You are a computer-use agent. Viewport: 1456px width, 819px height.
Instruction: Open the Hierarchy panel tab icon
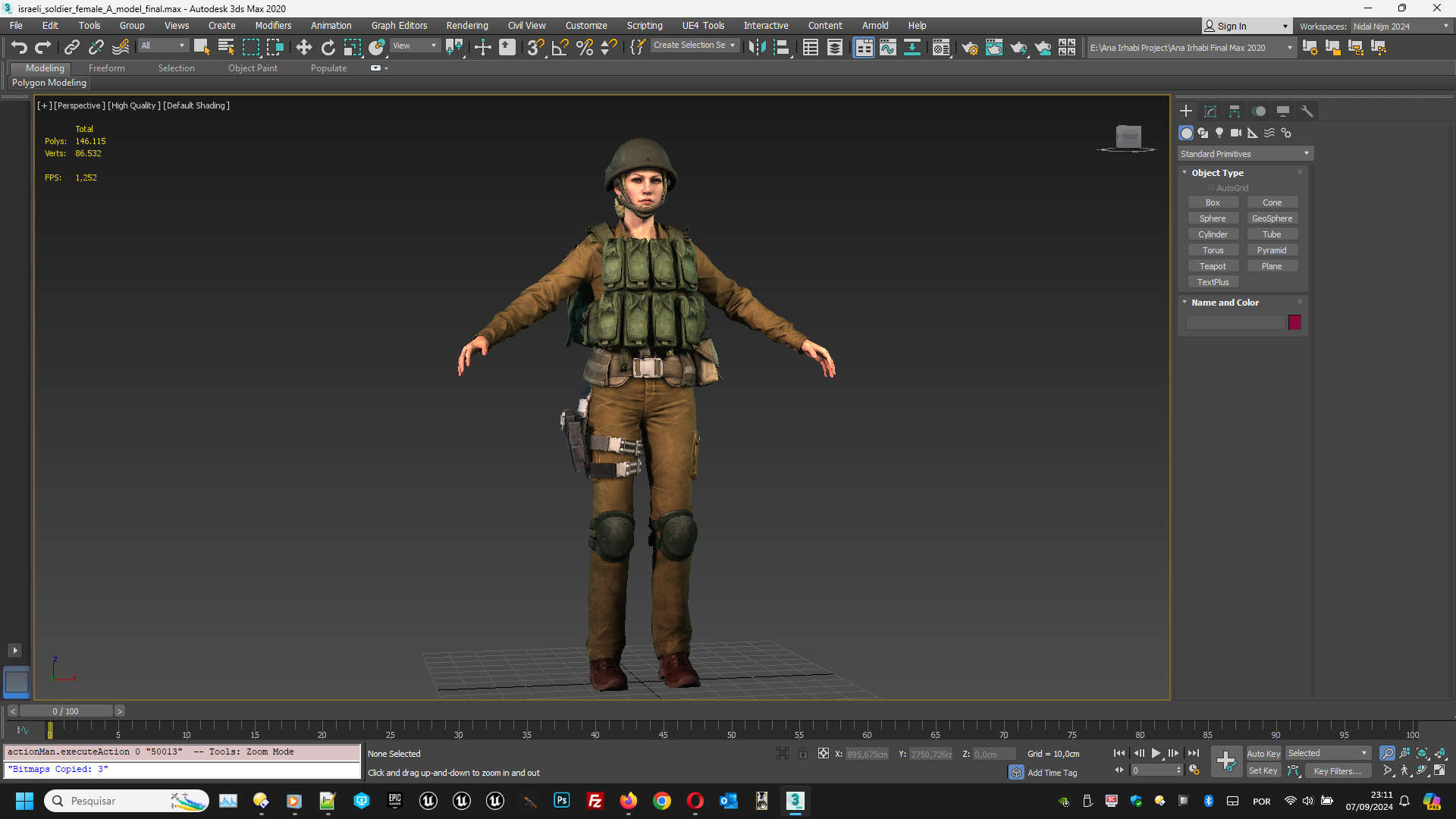click(x=1235, y=111)
